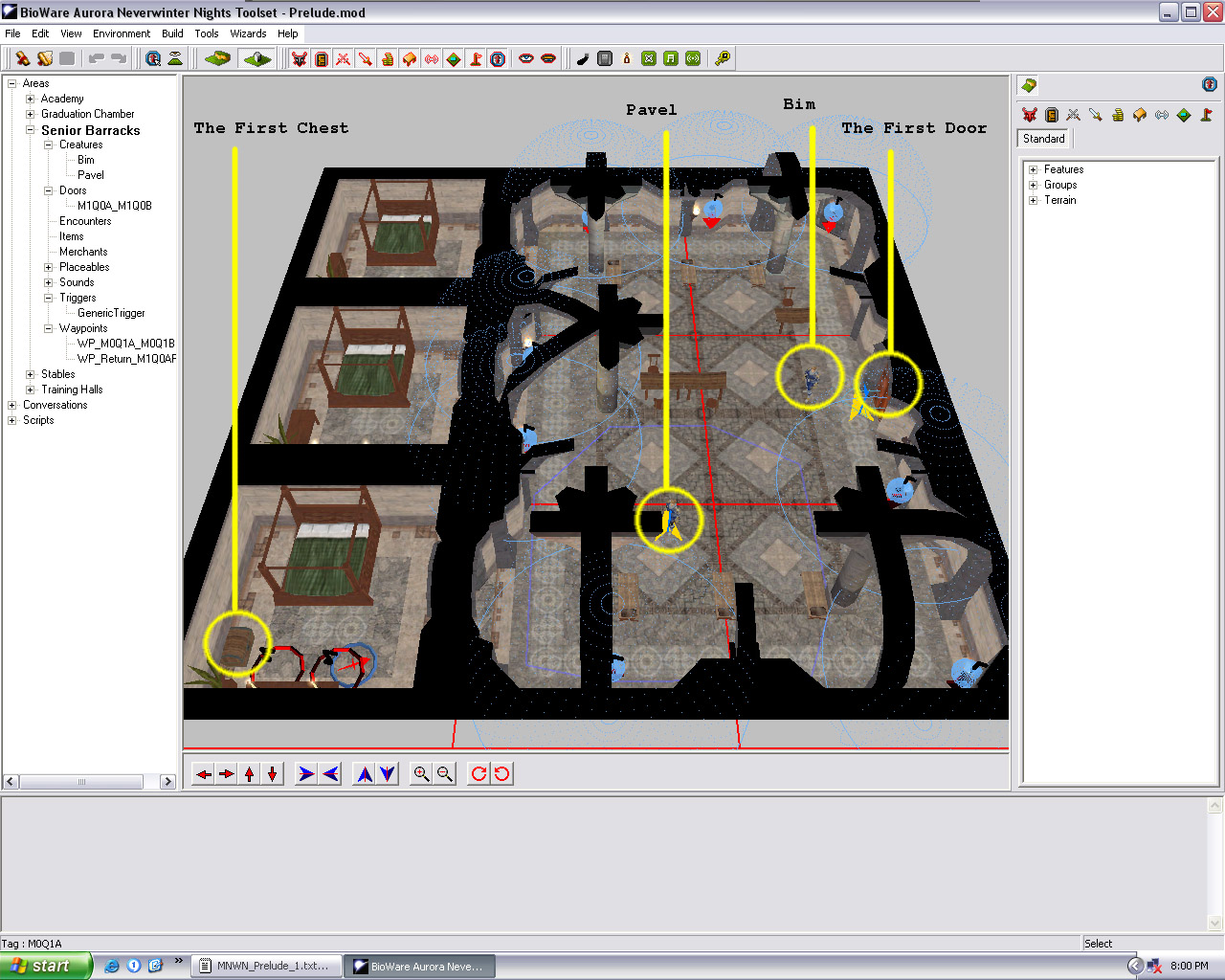This screenshot has height=980, width=1225.
Task: Collapse the Senior Barracks node
Action: (x=31, y=129)
